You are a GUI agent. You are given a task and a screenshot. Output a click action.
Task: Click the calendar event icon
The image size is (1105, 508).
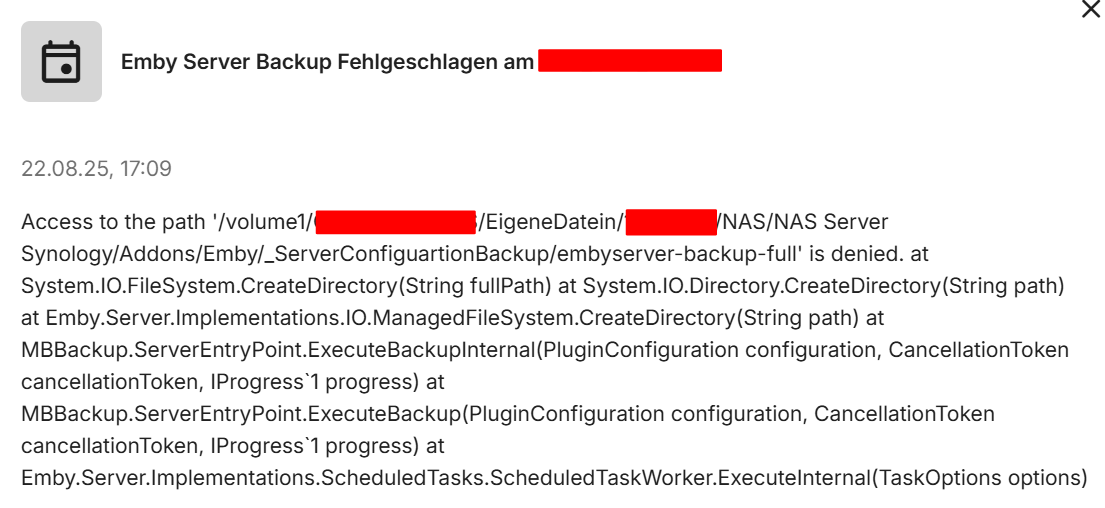pos(61,62)
